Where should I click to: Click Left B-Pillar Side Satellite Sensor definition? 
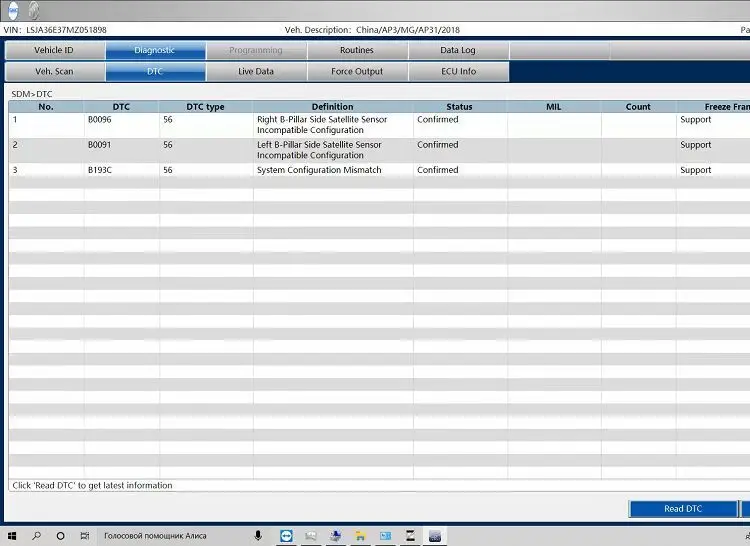point(319,150)
